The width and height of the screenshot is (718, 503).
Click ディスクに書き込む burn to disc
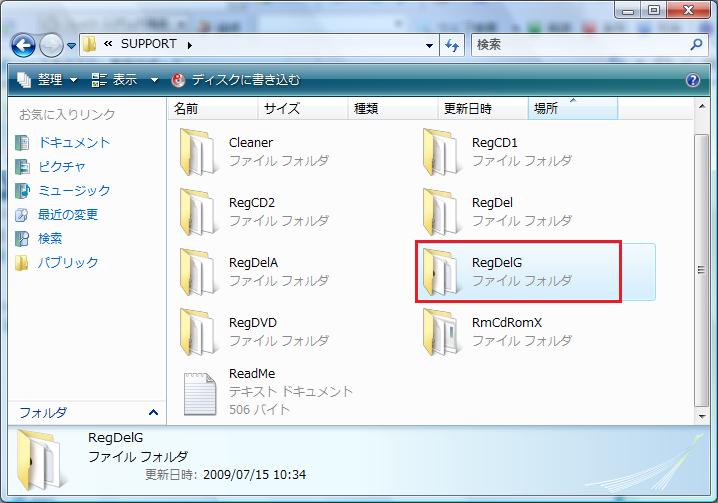click(x=235, y=80)
